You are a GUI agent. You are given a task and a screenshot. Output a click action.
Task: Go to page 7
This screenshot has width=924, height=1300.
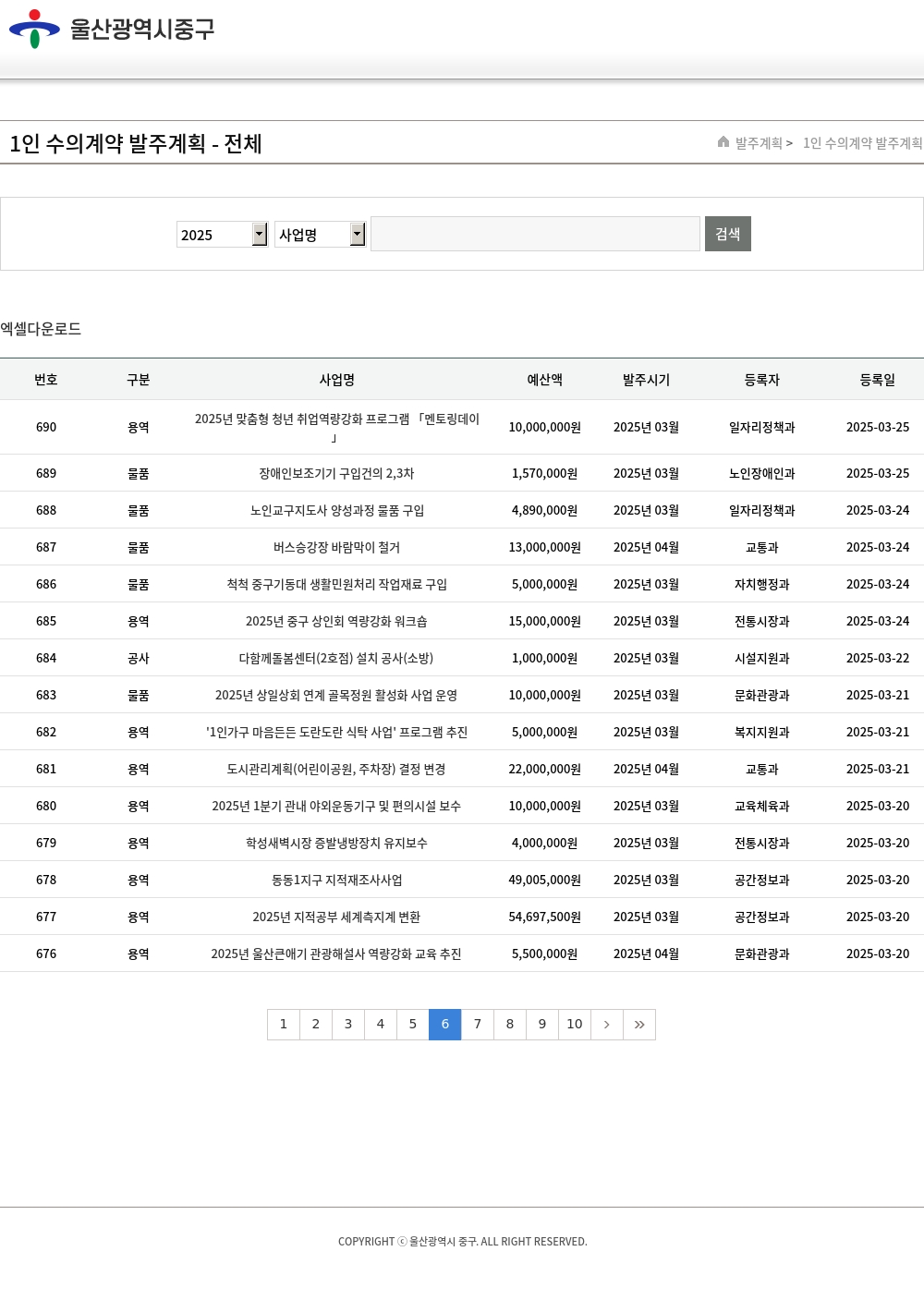click(478, 1025)
